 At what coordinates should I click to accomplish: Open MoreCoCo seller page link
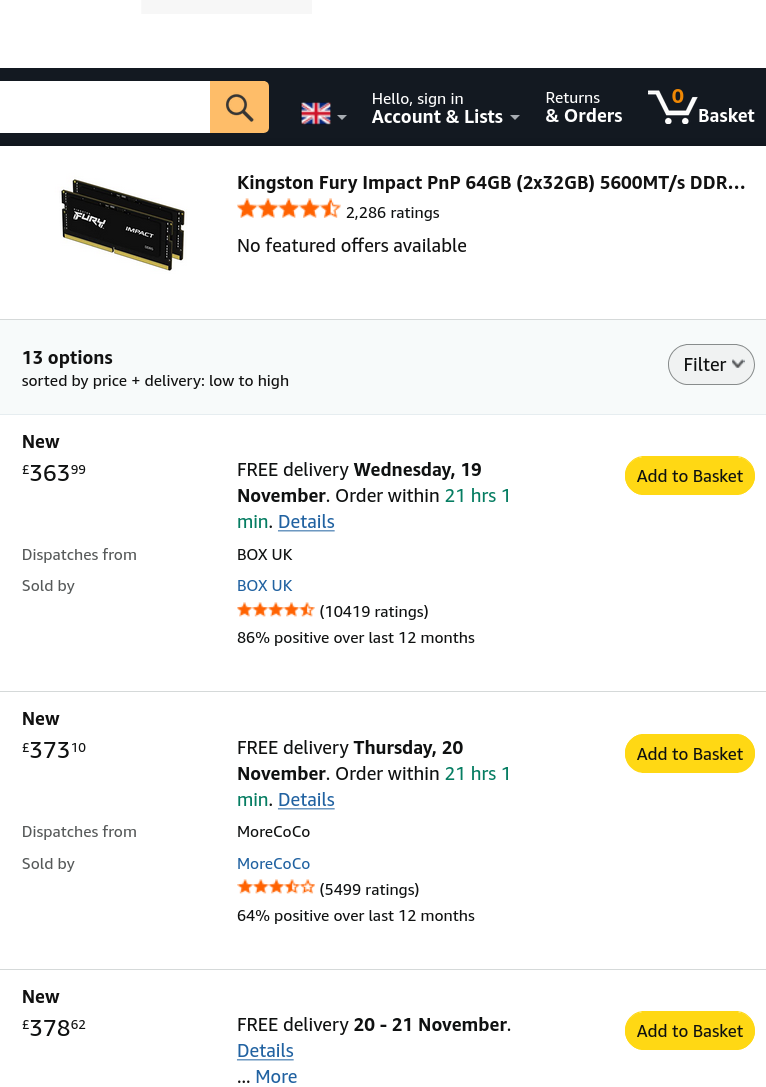point(273,864)
